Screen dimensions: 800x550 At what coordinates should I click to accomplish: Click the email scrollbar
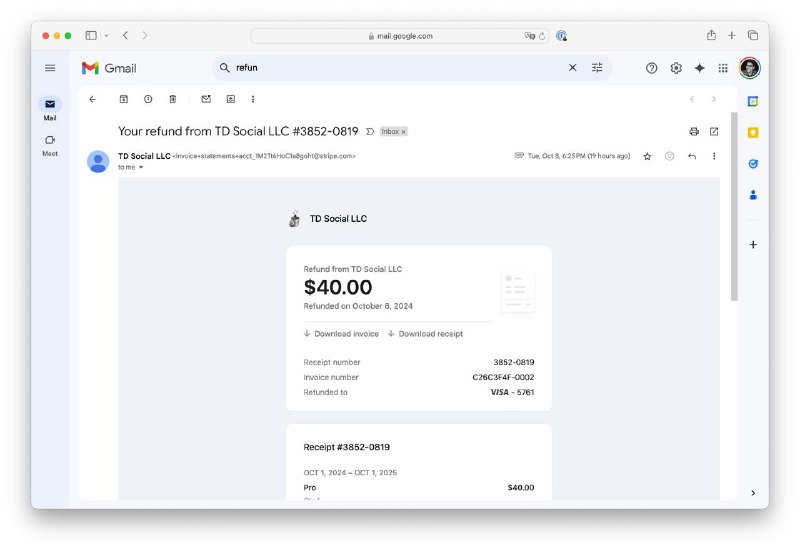pos(734,206)
